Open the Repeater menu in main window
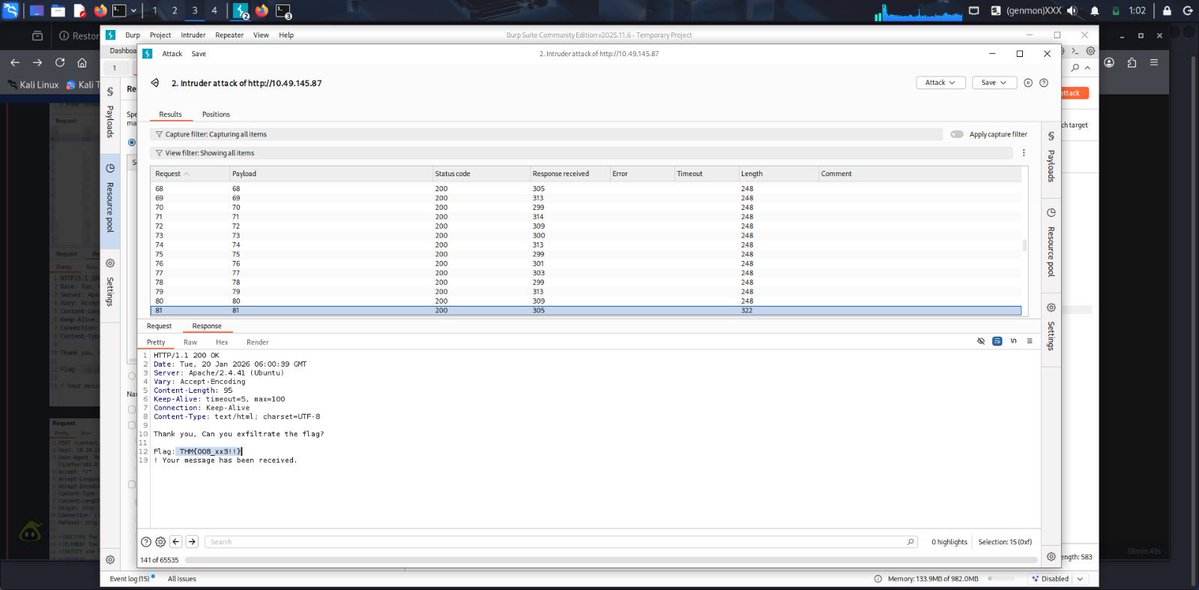The width and height of the screenshot is (1199, 590). (229, 35)
